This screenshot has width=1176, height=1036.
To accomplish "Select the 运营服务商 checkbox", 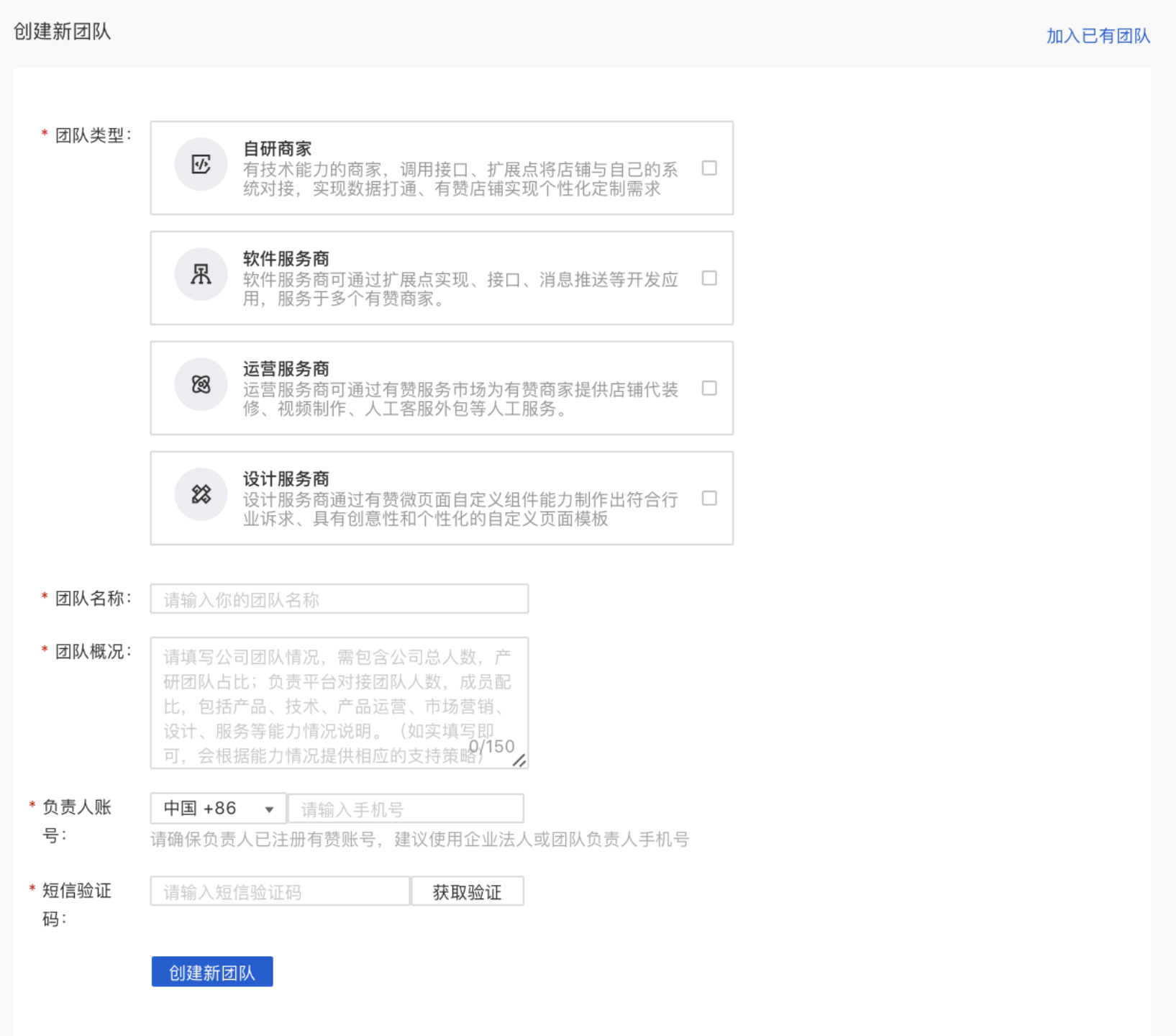I will coord(709,388).
